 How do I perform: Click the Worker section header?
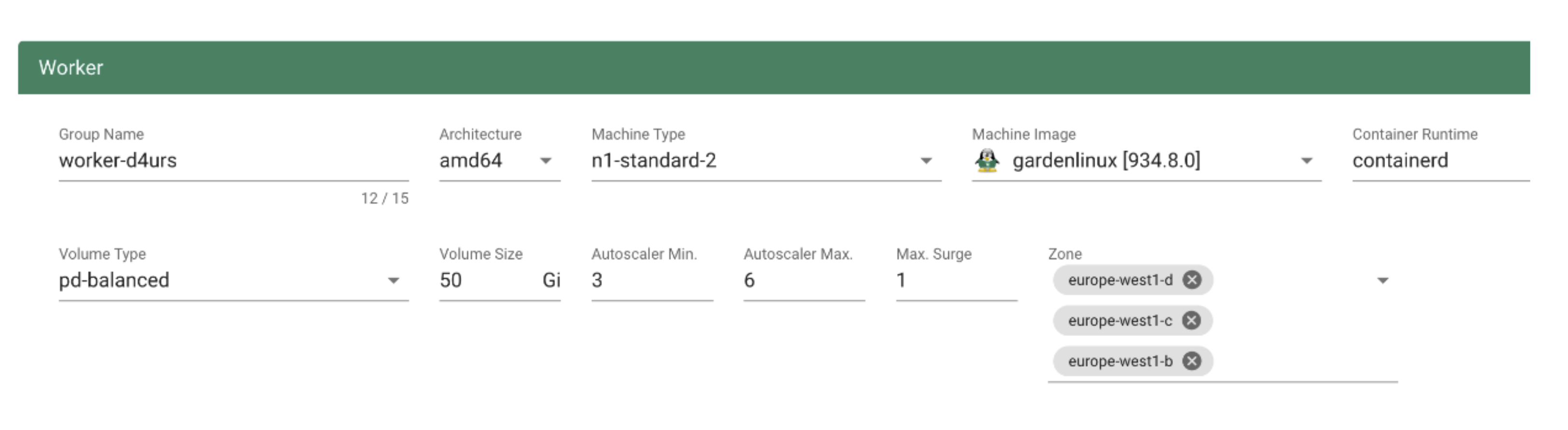(x=773, y=68)
